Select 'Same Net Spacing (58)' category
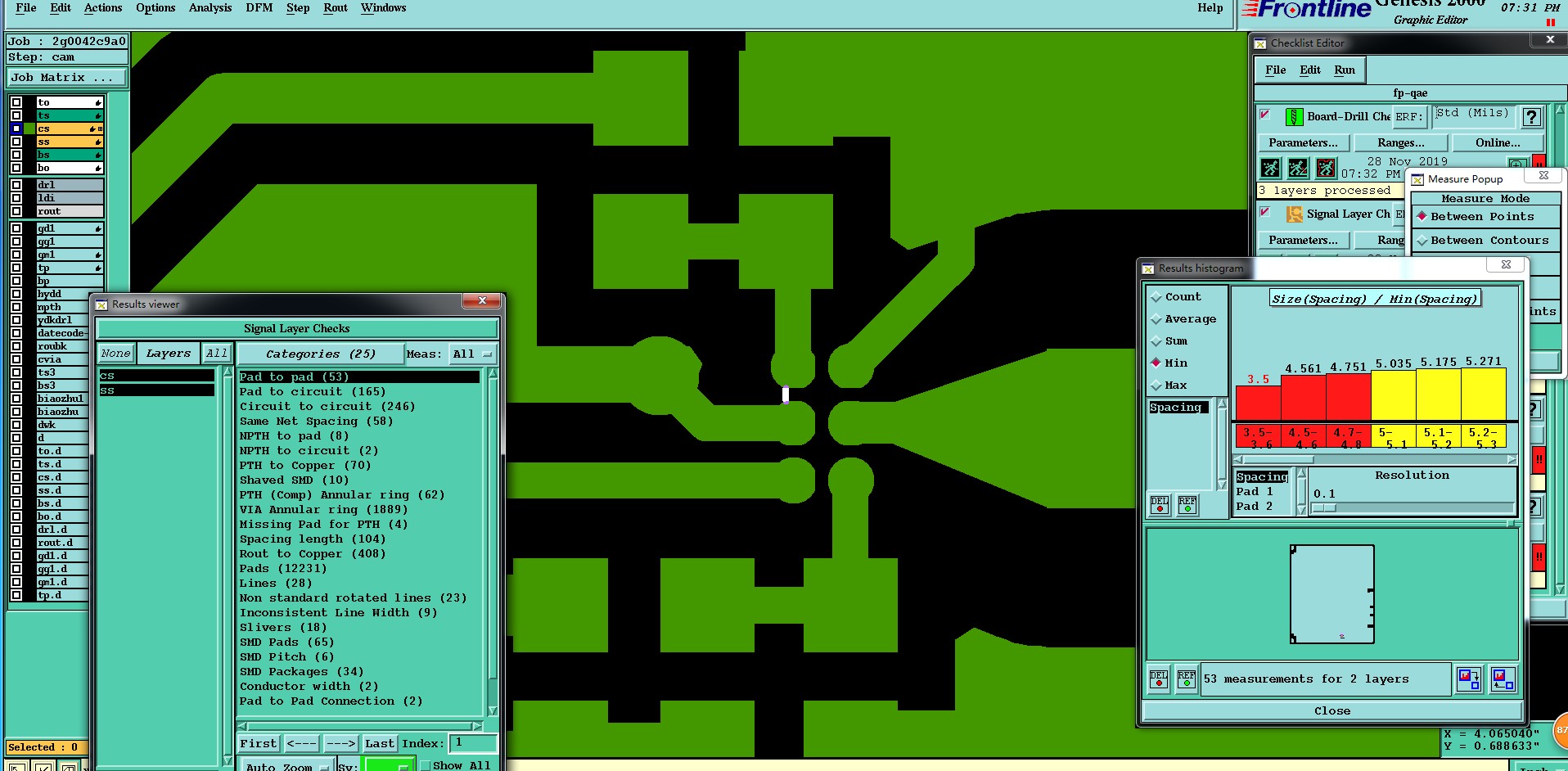 pos(317,422)
